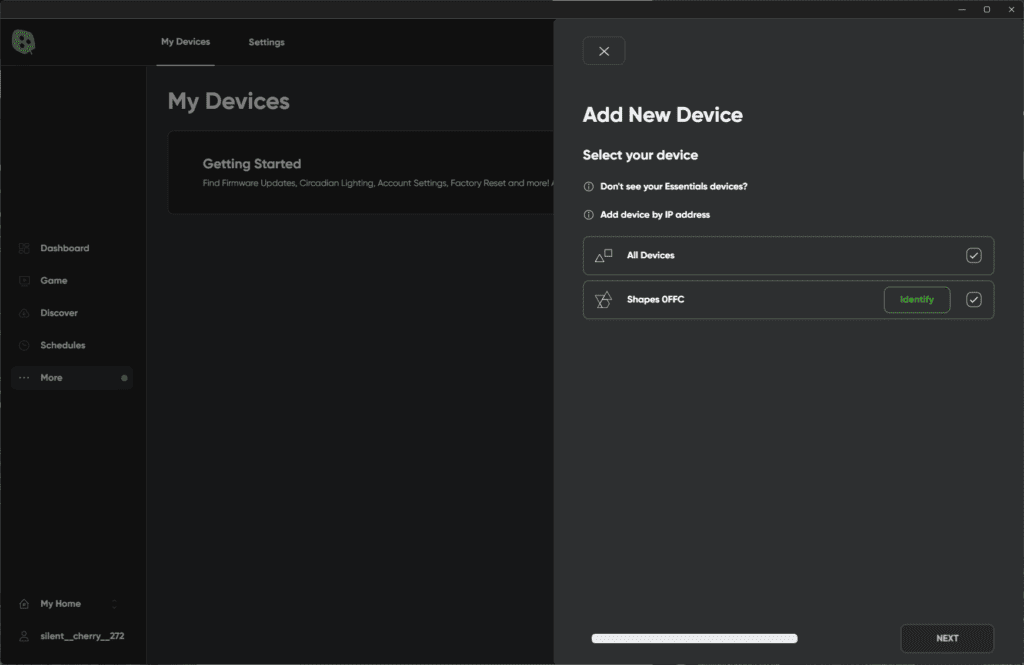Open the Settings tab
The image size is (1024, 665).
[x=266, y=42]
